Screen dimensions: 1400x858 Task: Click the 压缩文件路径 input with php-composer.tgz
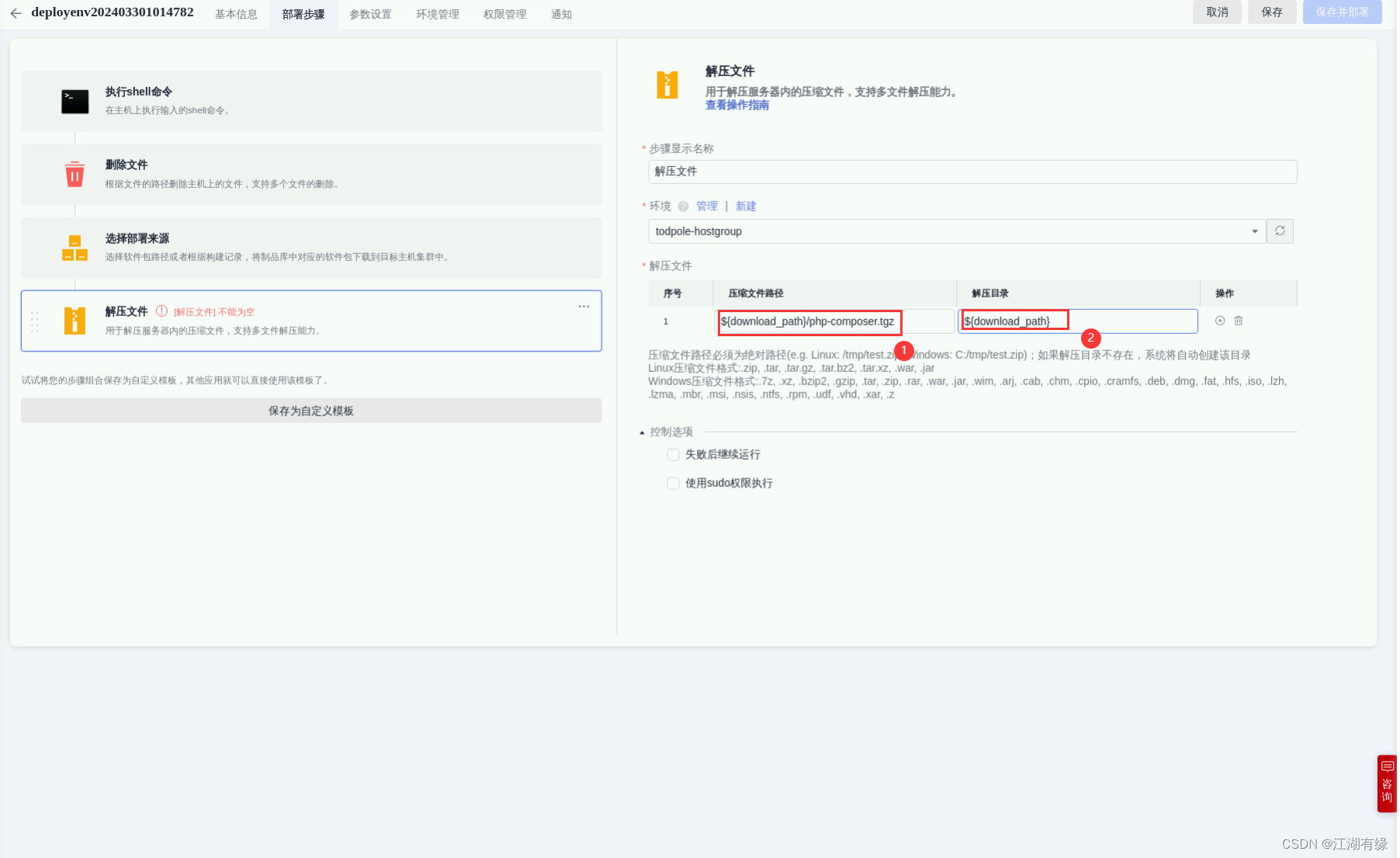click(x=834, y=321)
